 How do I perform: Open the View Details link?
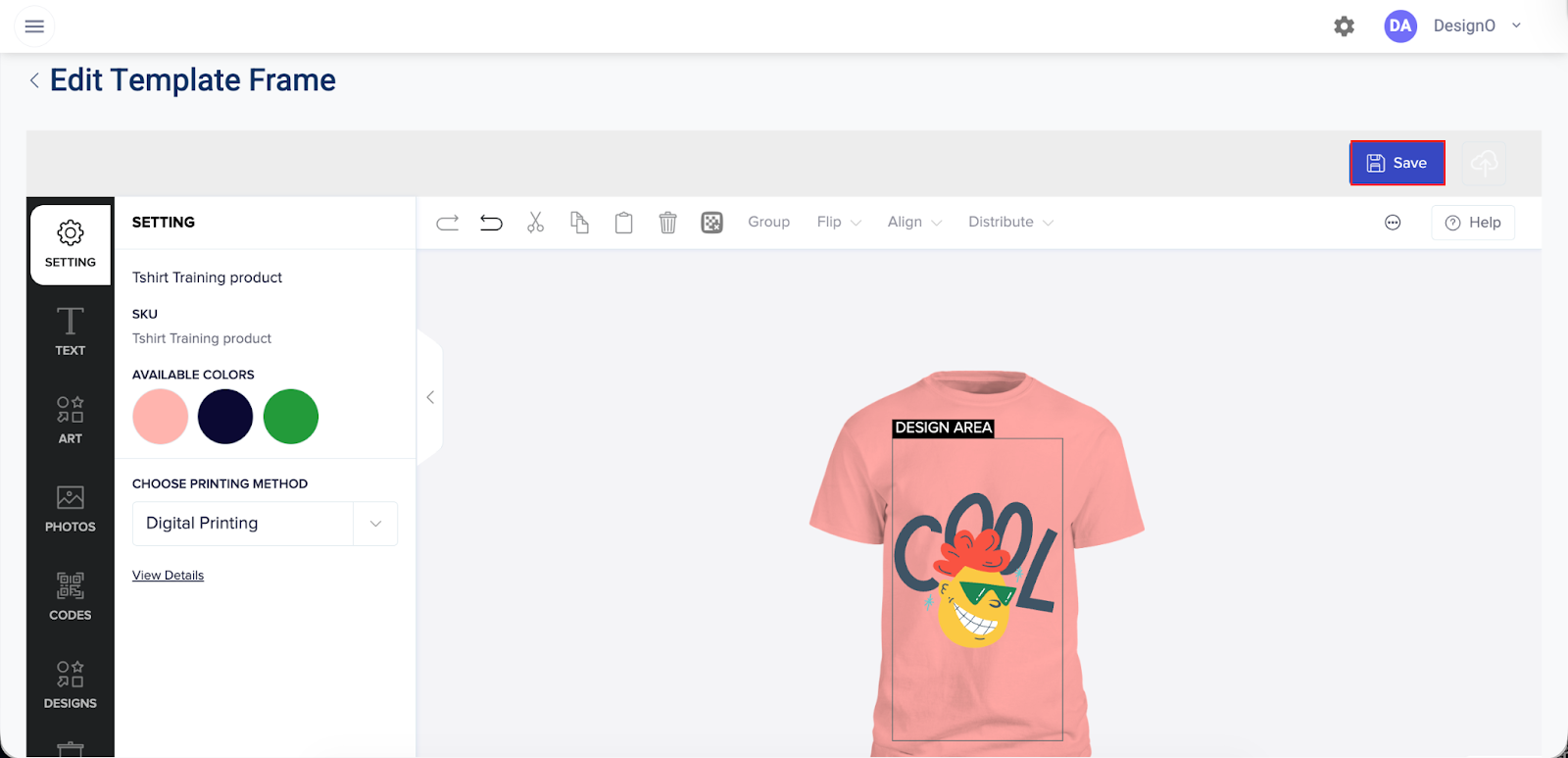[x=168, y=576]
